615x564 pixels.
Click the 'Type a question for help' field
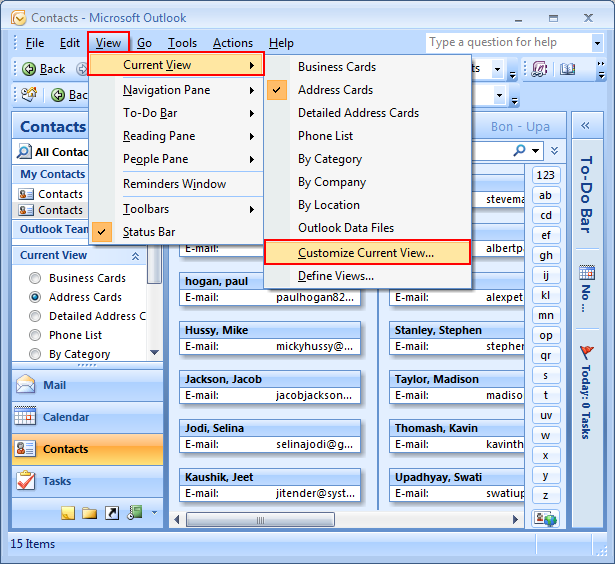[509, 42]
